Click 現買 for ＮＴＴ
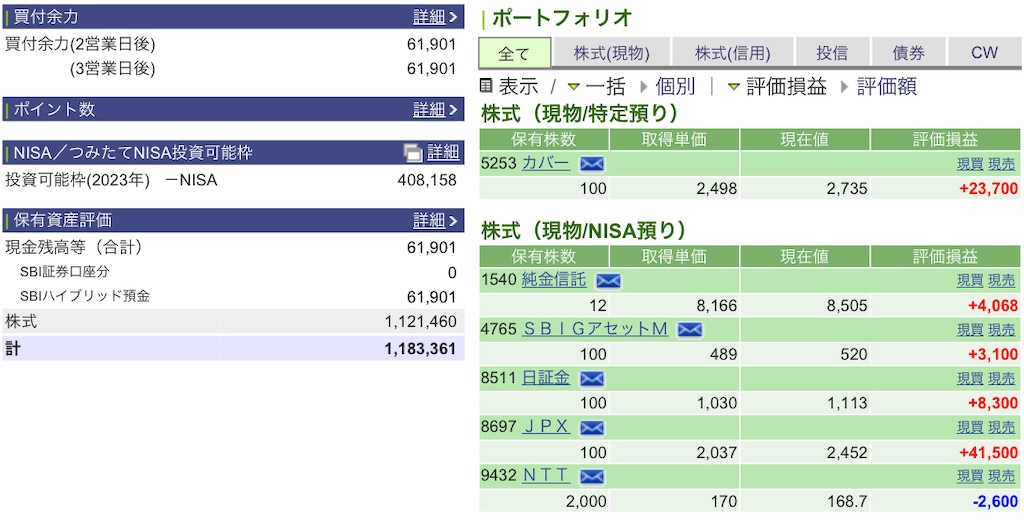This screenshot has height=521, width=1024. 970,477
